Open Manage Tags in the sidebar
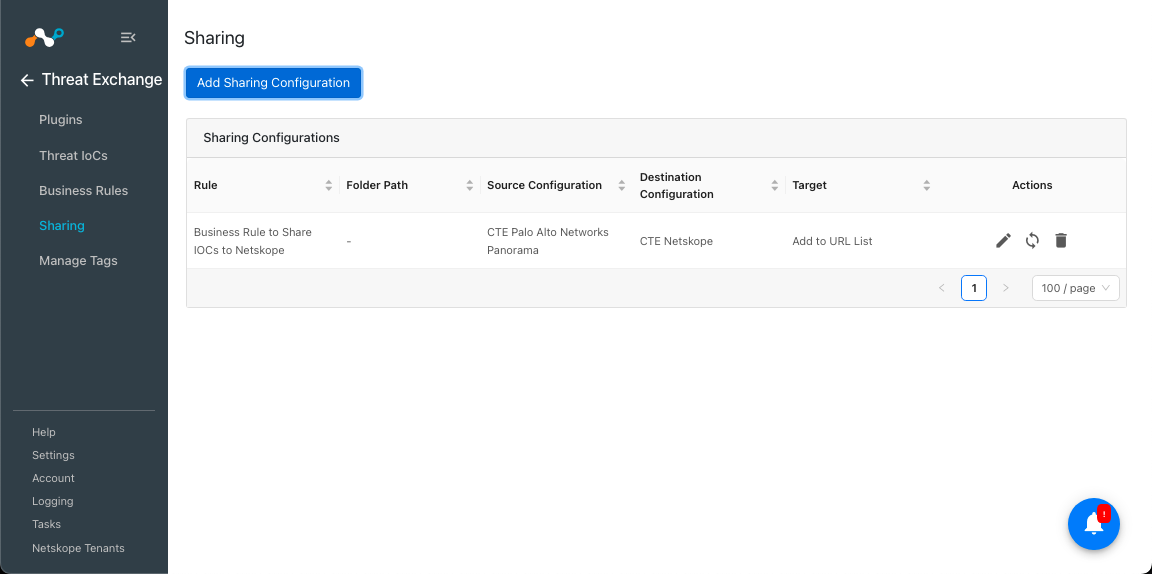Viewport: 1152px width, 574px height. [x=78, y=261]
